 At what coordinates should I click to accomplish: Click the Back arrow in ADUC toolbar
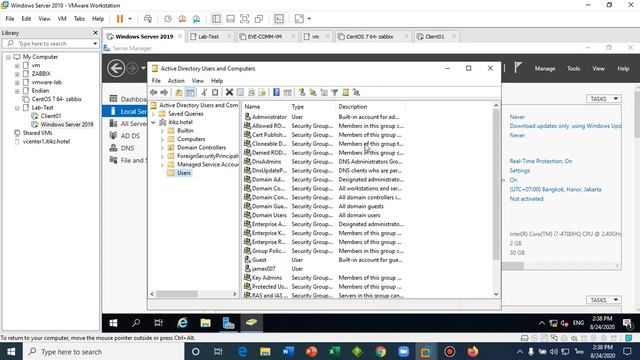pos(153,93)
